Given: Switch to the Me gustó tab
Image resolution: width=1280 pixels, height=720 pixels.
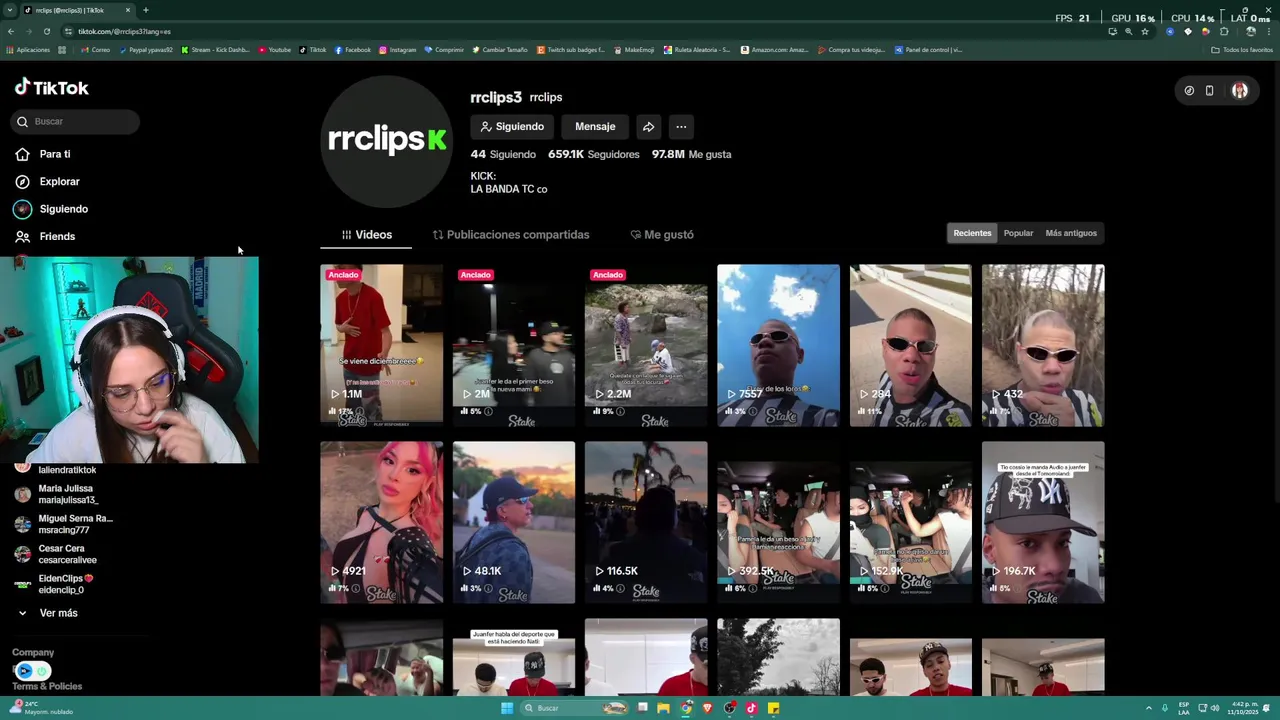Looking at the screenshot, I should pyautogui.click(x=662, y=235).
